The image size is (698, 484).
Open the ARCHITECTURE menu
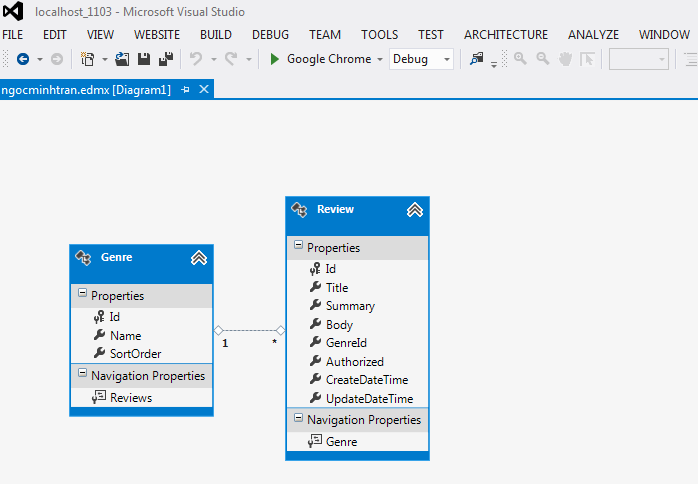coord(506,35)
